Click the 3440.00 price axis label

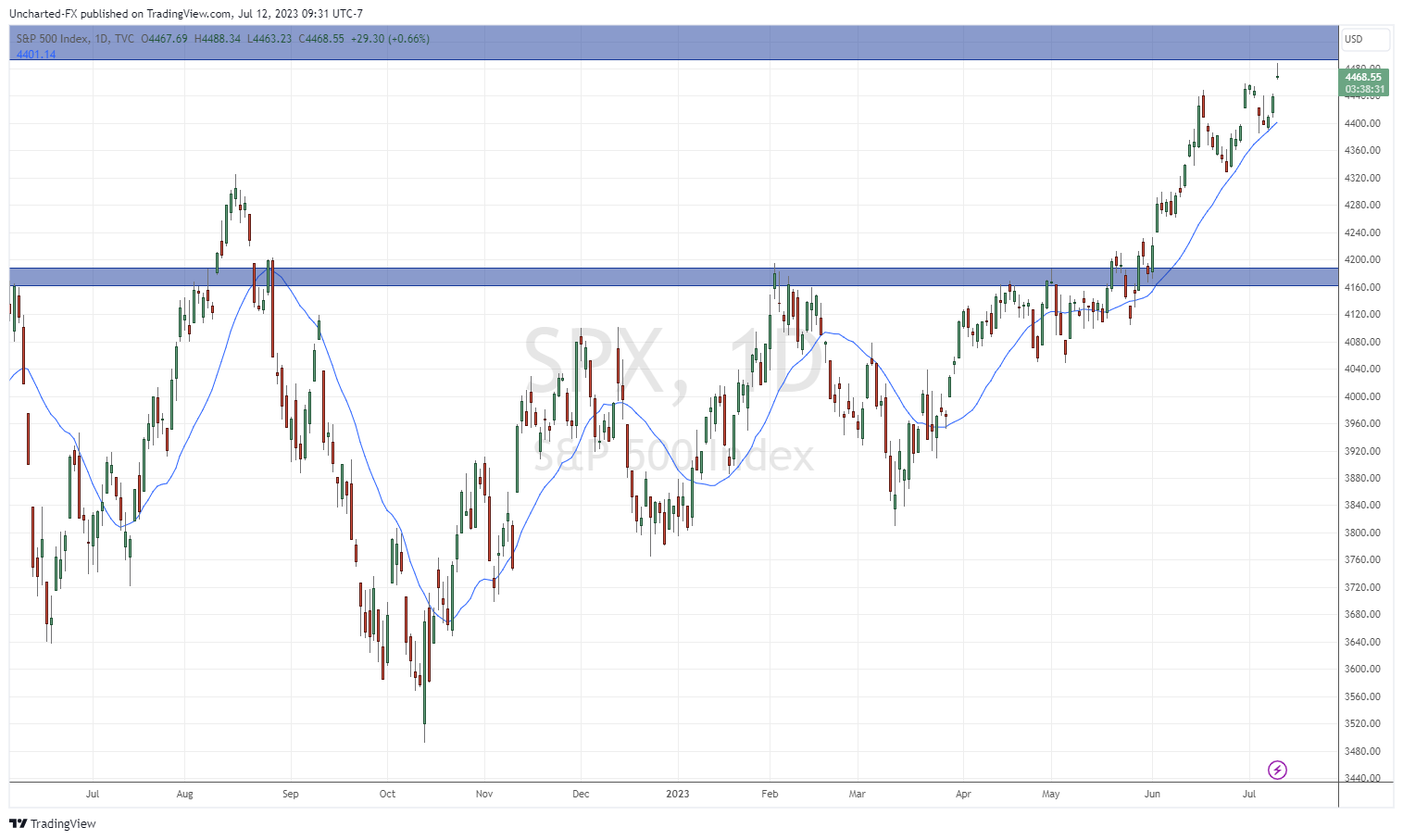coord(1362,778)
